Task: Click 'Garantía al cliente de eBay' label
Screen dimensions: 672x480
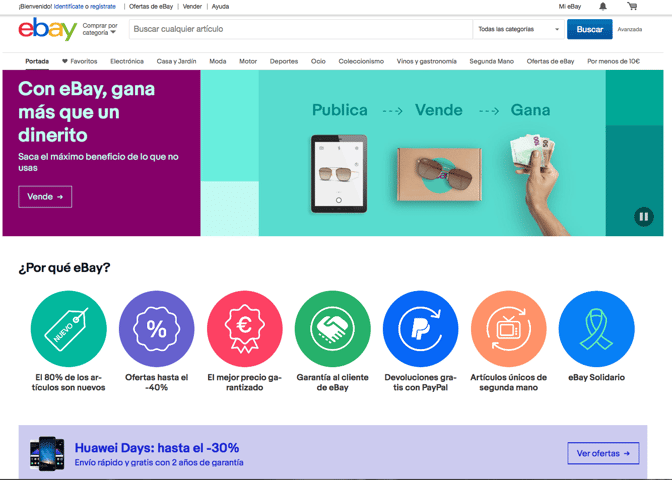Action: tap(333, 382)
